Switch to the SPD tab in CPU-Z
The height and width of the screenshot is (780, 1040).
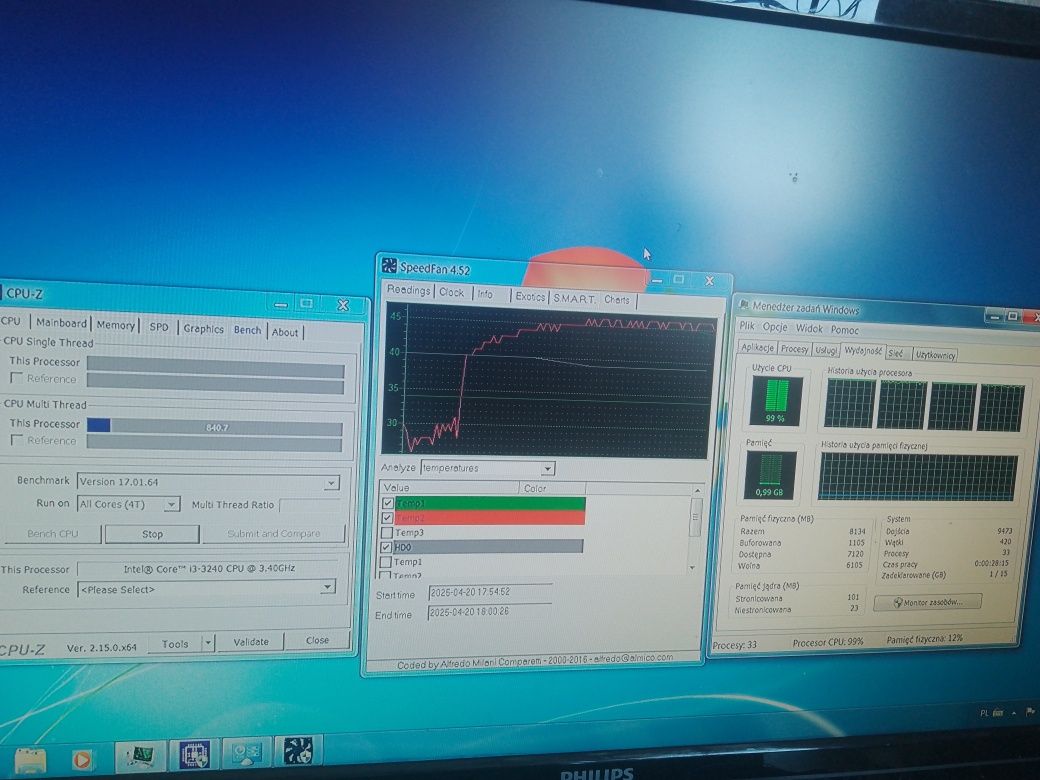159,327
